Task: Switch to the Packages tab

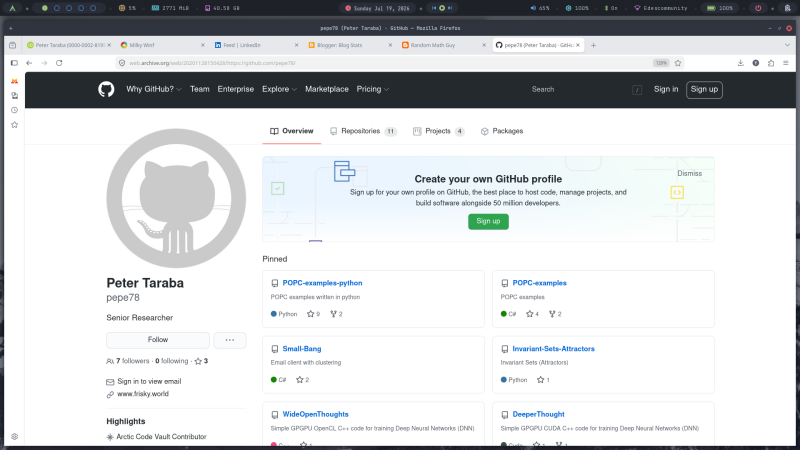Action: coord(502,132)
